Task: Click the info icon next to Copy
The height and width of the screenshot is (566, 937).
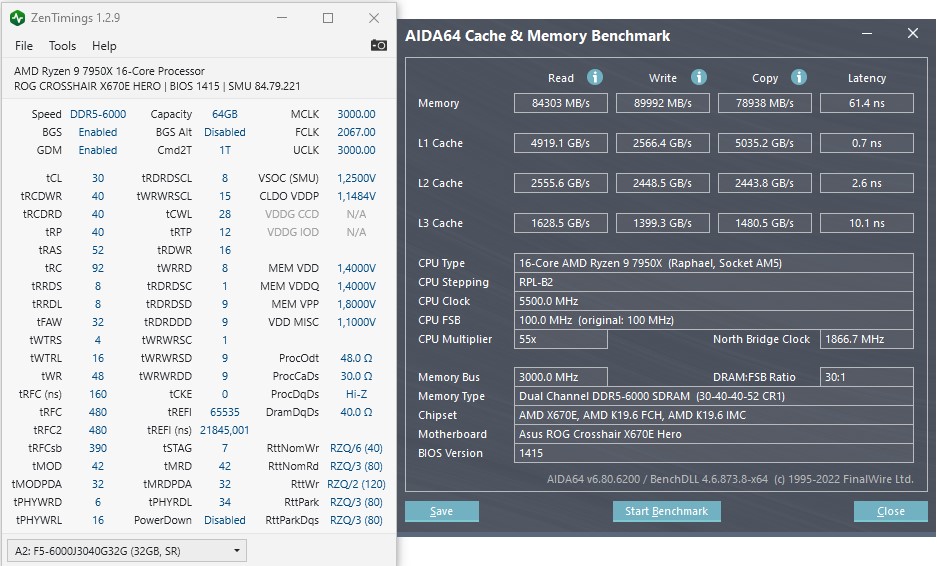Action: 799,77
